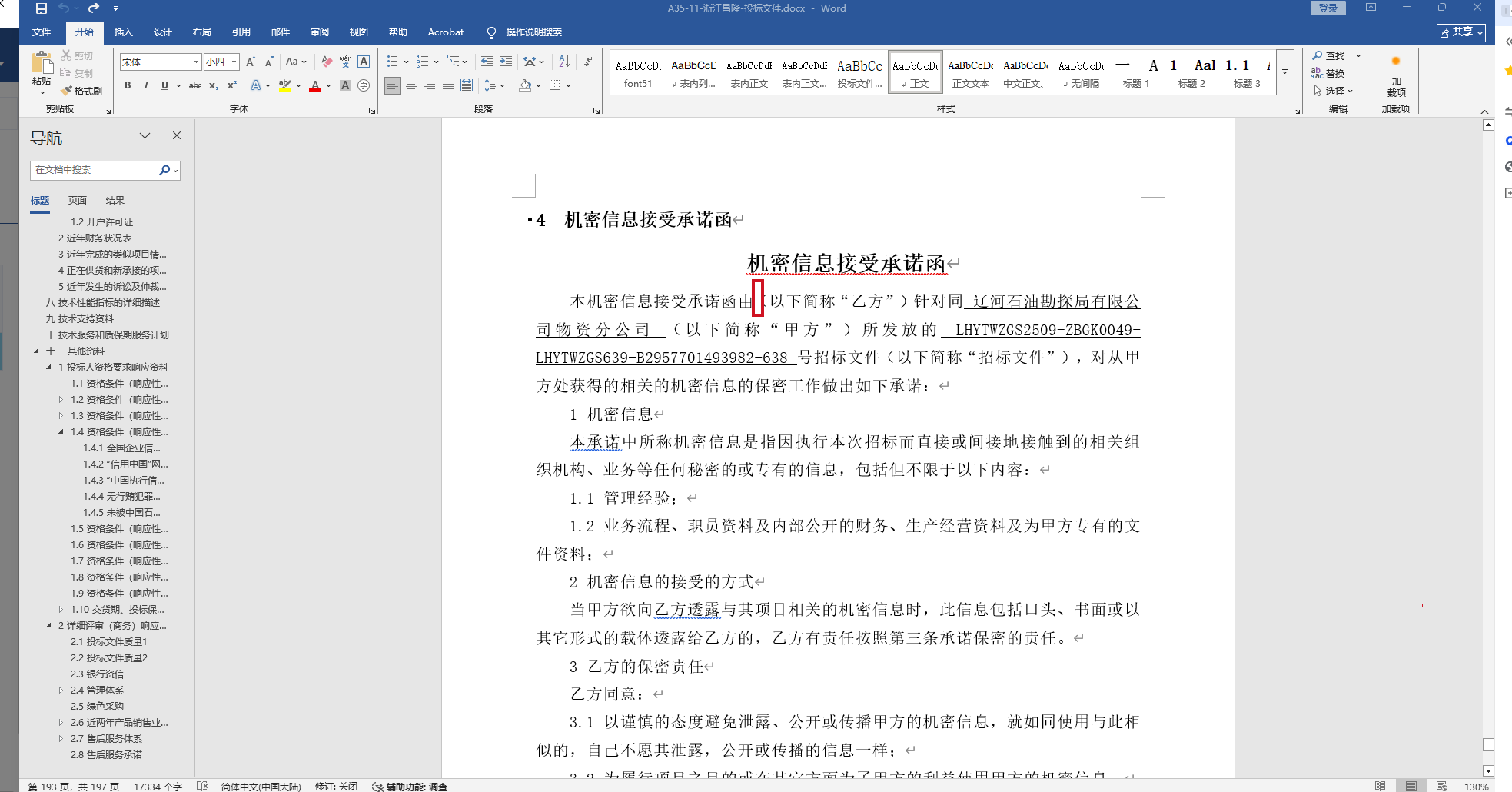Click the sort A-Z icon
Image resolution: width=1512 pixels, height=792 pixels.
point(564,62)
